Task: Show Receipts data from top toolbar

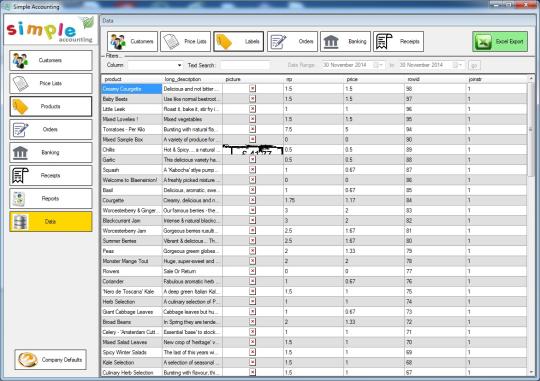Action: click(x=398, y=41)
